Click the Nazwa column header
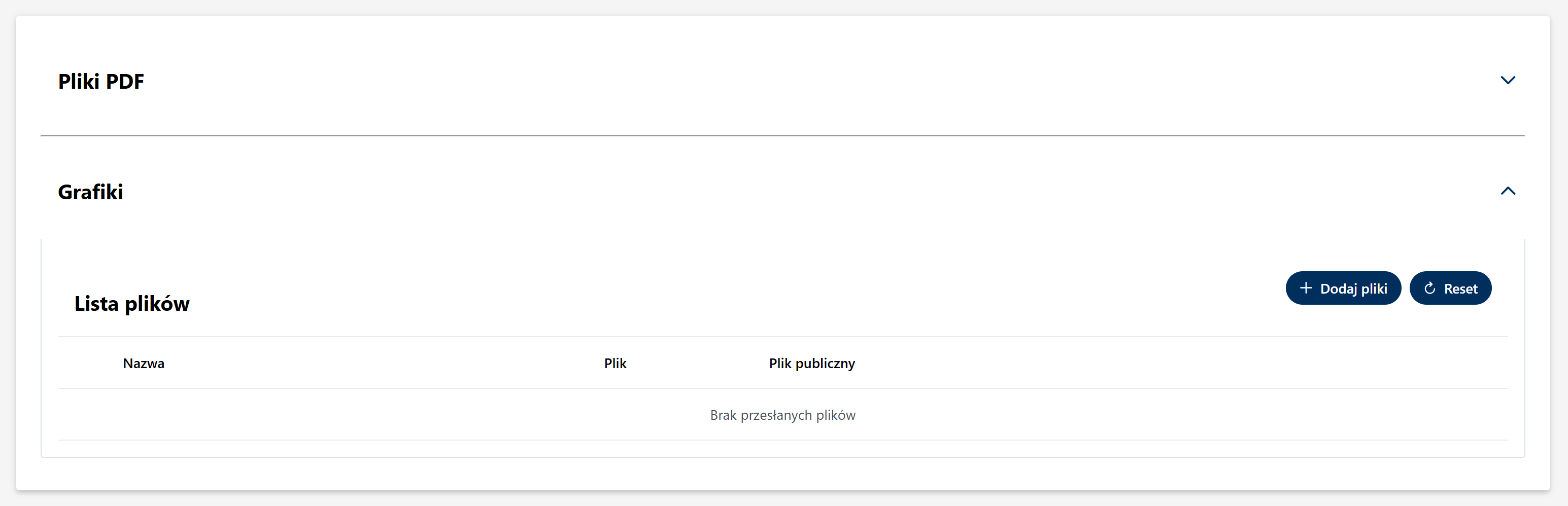 coord(144,364)
